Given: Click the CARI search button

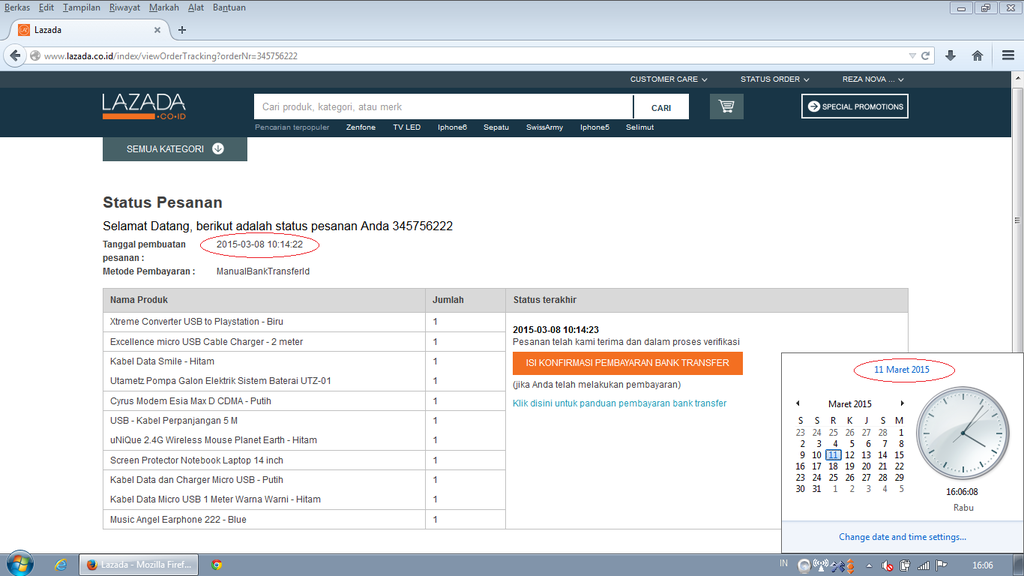Looking at the screenshot, I should coord(661,108).
